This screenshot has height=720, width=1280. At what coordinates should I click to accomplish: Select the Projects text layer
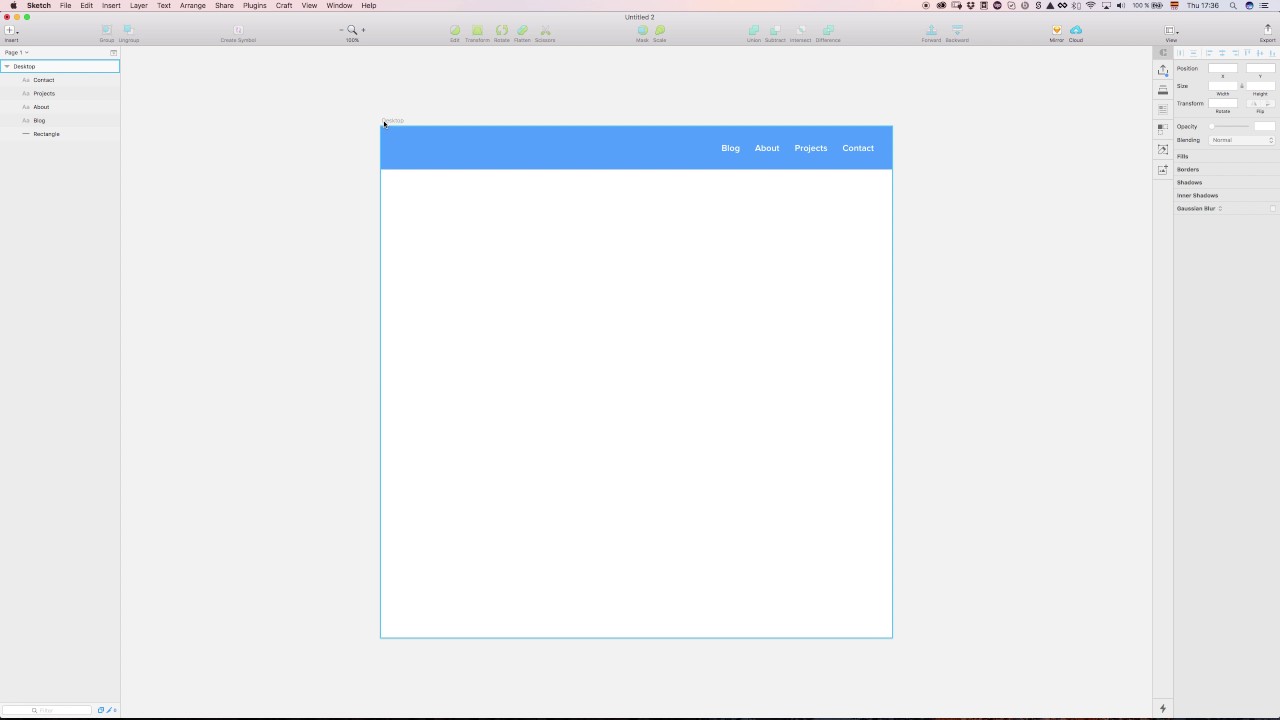pos(60,93)
